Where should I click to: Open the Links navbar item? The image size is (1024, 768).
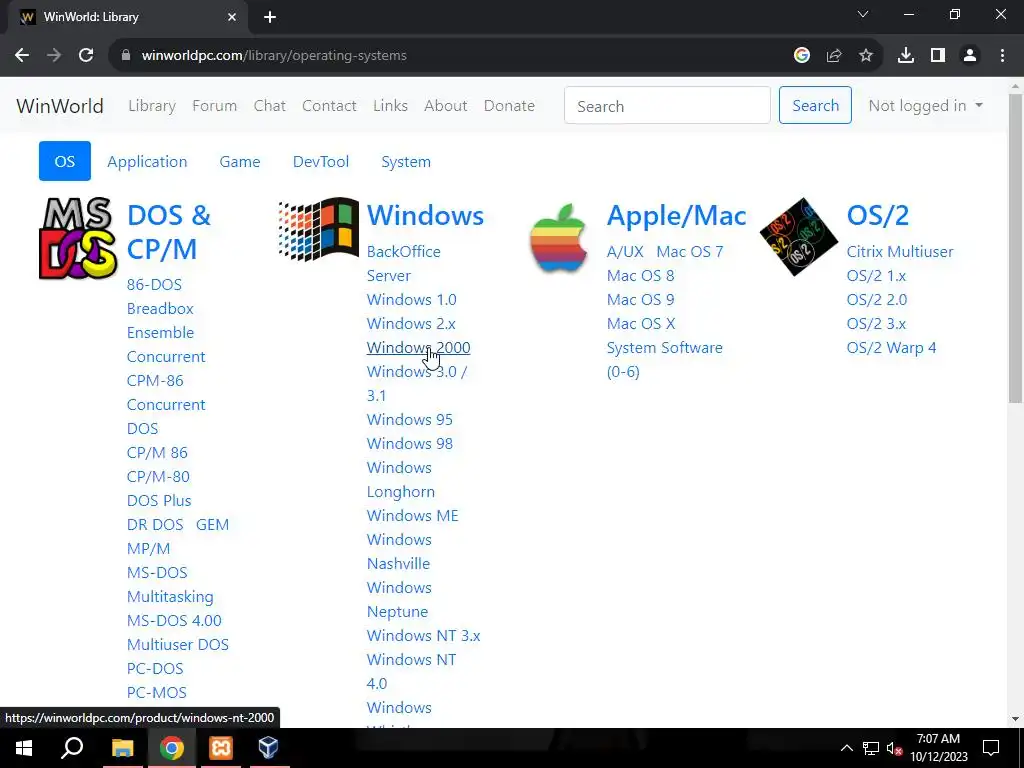pyautogui.click(x=391, y=106)
